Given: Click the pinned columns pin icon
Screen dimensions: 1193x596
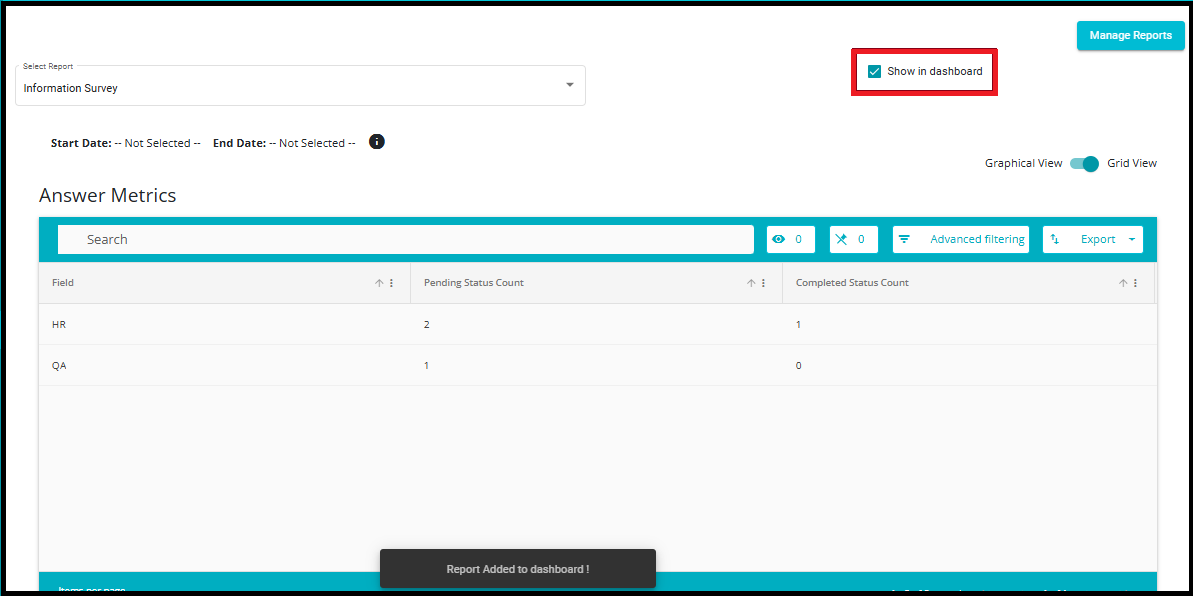Looking at the screenshot, I should coord(841,239).
